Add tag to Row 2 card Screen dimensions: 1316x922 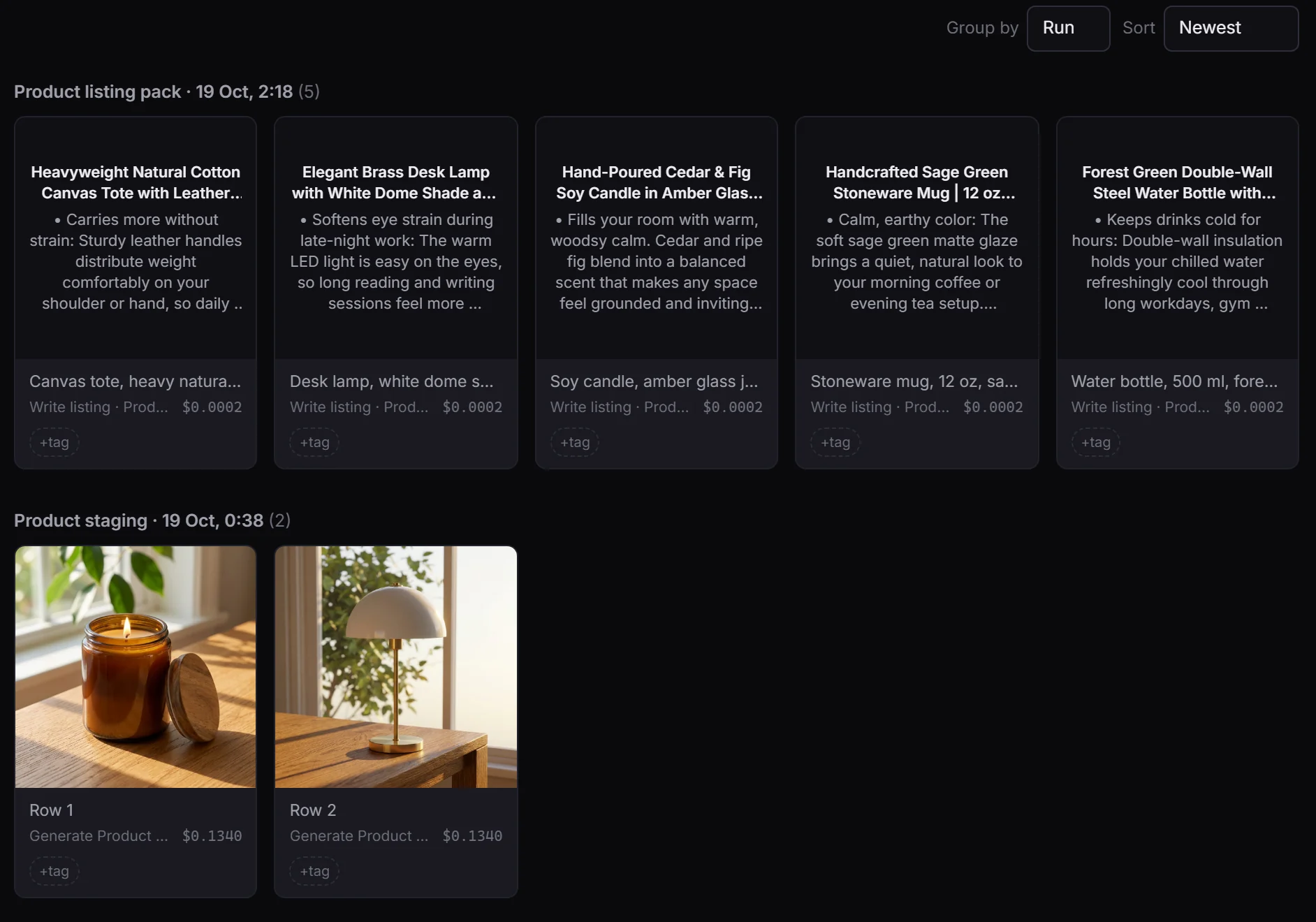click(x=314, y=871)
